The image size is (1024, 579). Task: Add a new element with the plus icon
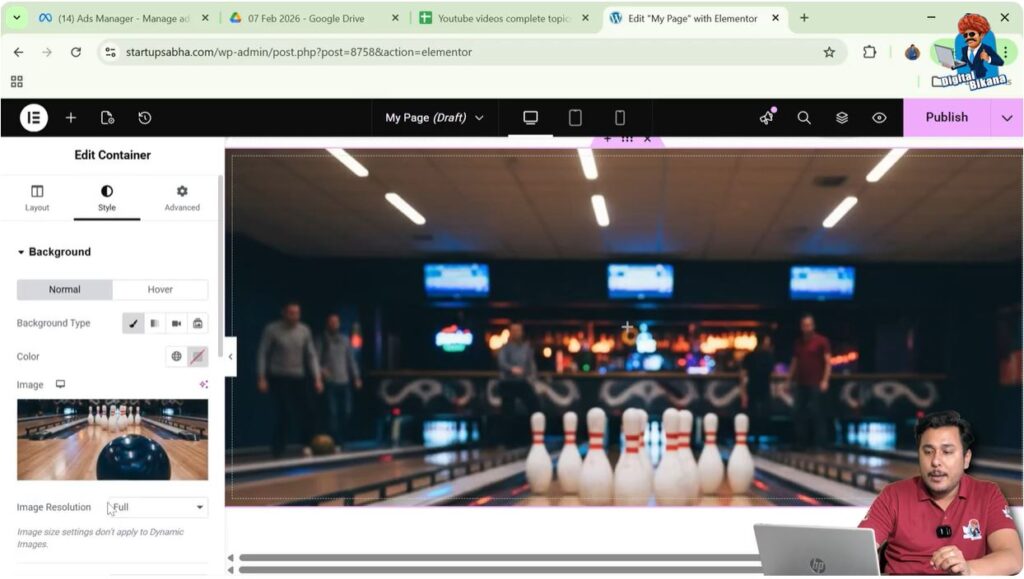click(x=70, y=117)
